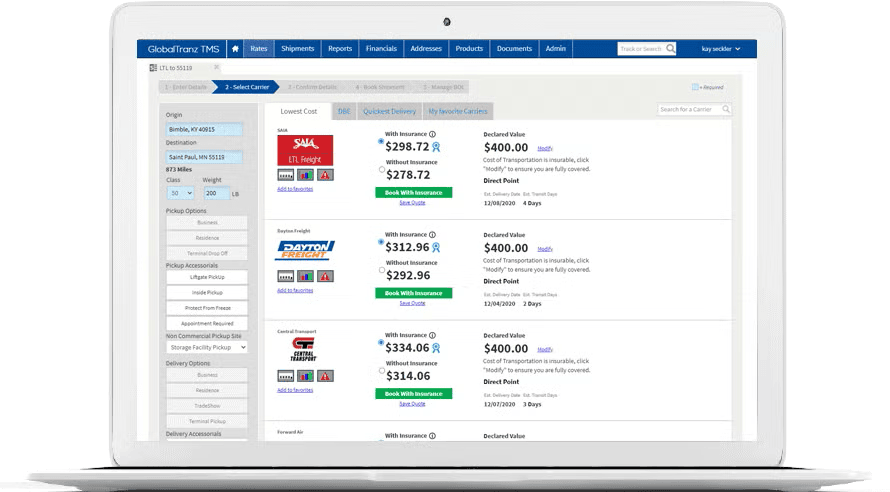
Task: Click Save Quote under SAIA
Action: click(412, 203)
